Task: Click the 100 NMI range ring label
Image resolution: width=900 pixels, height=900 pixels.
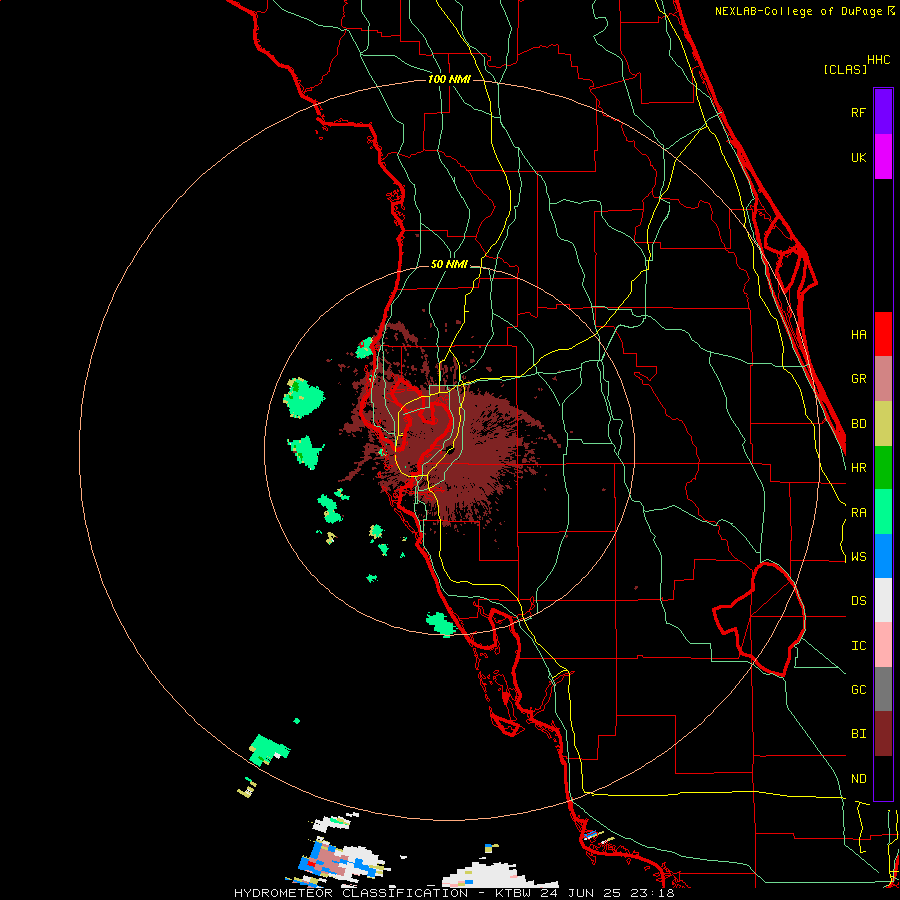Action: click(449, 79)
